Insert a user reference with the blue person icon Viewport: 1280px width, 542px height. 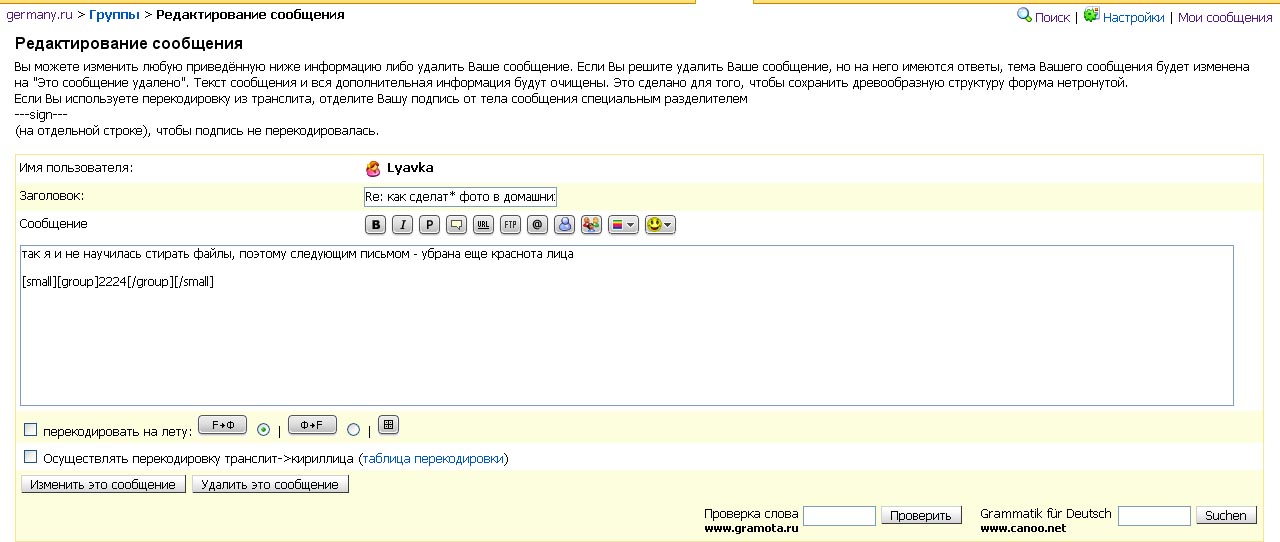coord(564,225)
